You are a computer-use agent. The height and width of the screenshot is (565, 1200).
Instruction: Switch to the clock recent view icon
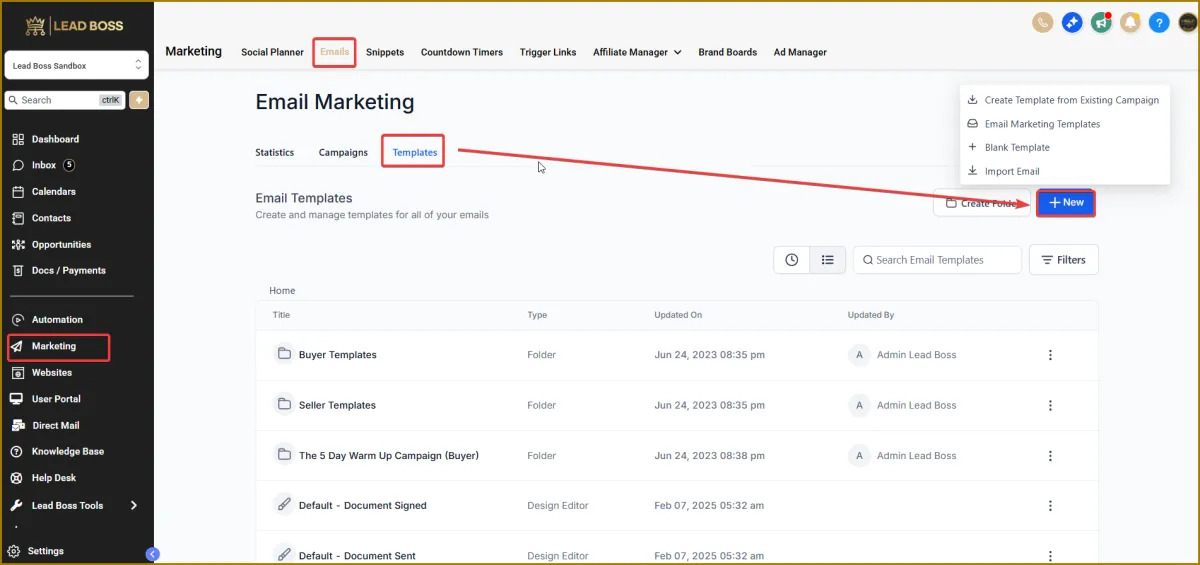(792, 260)
